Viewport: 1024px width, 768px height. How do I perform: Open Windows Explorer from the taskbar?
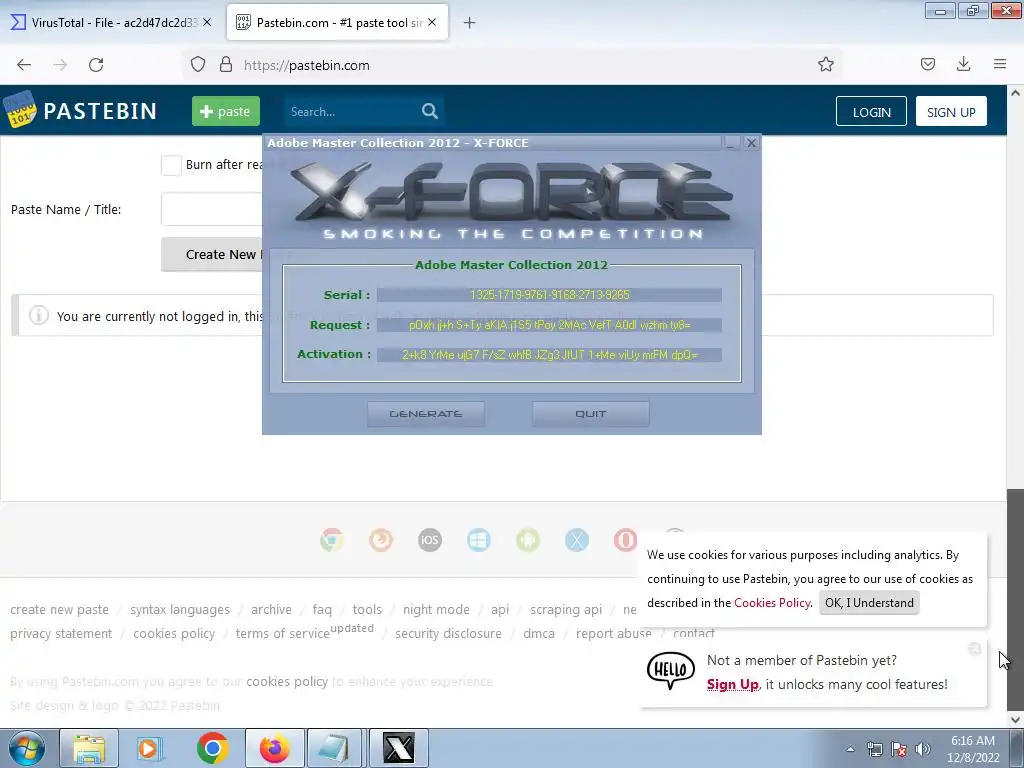coord(89,748)
